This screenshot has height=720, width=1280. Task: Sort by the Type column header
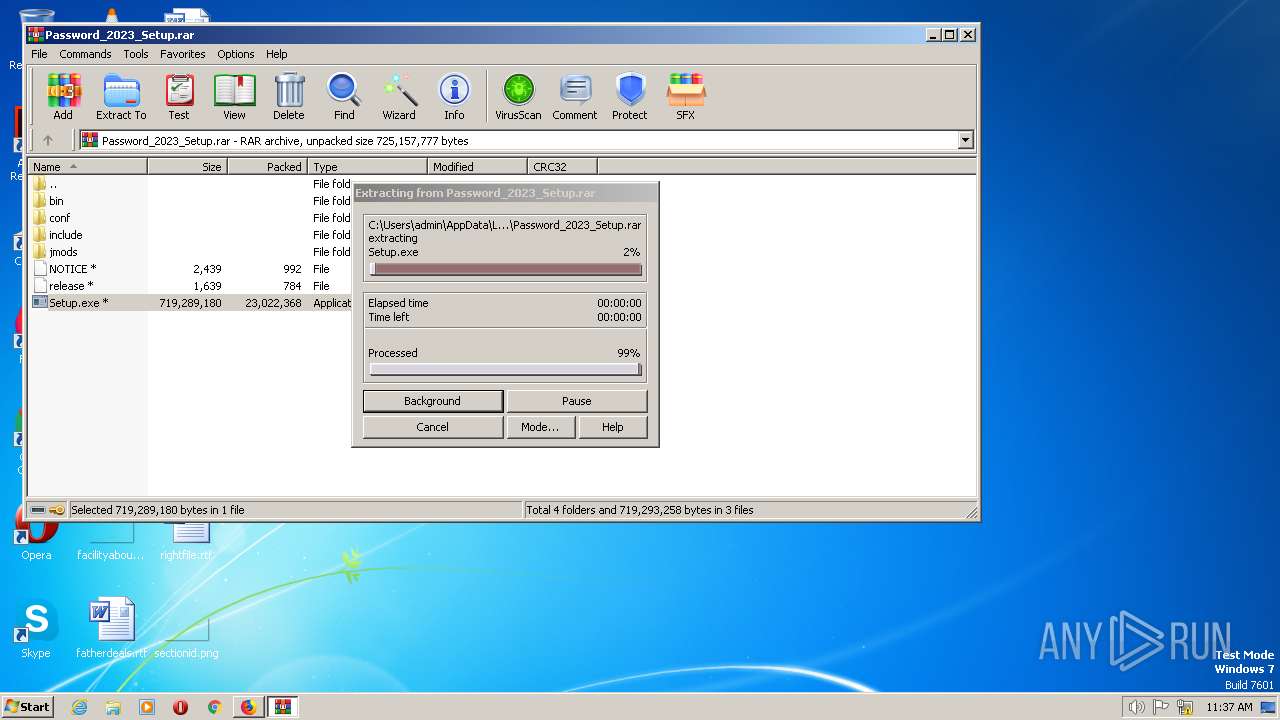pos(368,167)
